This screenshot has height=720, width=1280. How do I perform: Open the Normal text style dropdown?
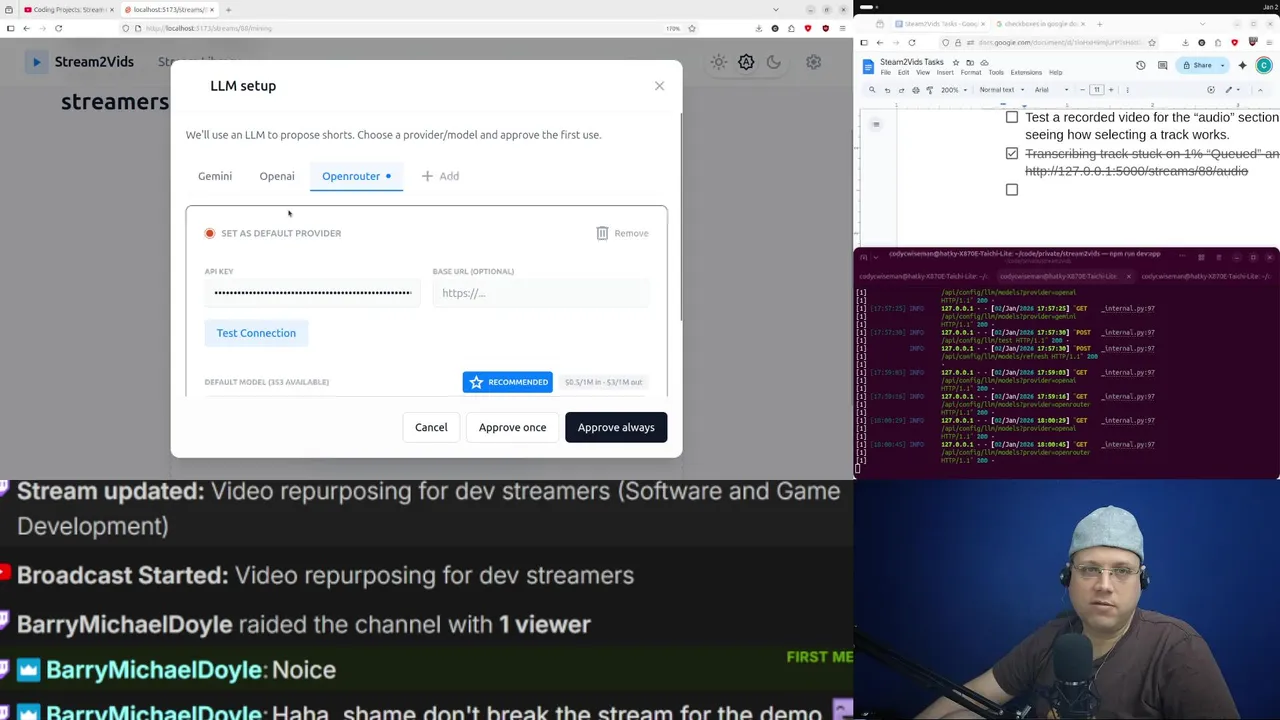pos(1001,90)
